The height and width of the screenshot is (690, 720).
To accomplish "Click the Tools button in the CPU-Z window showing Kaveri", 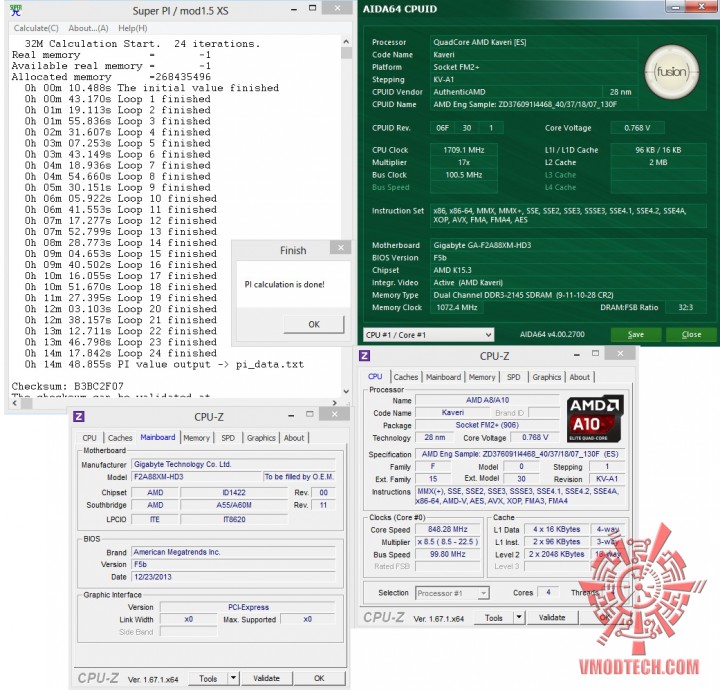I will click(494, 618).
